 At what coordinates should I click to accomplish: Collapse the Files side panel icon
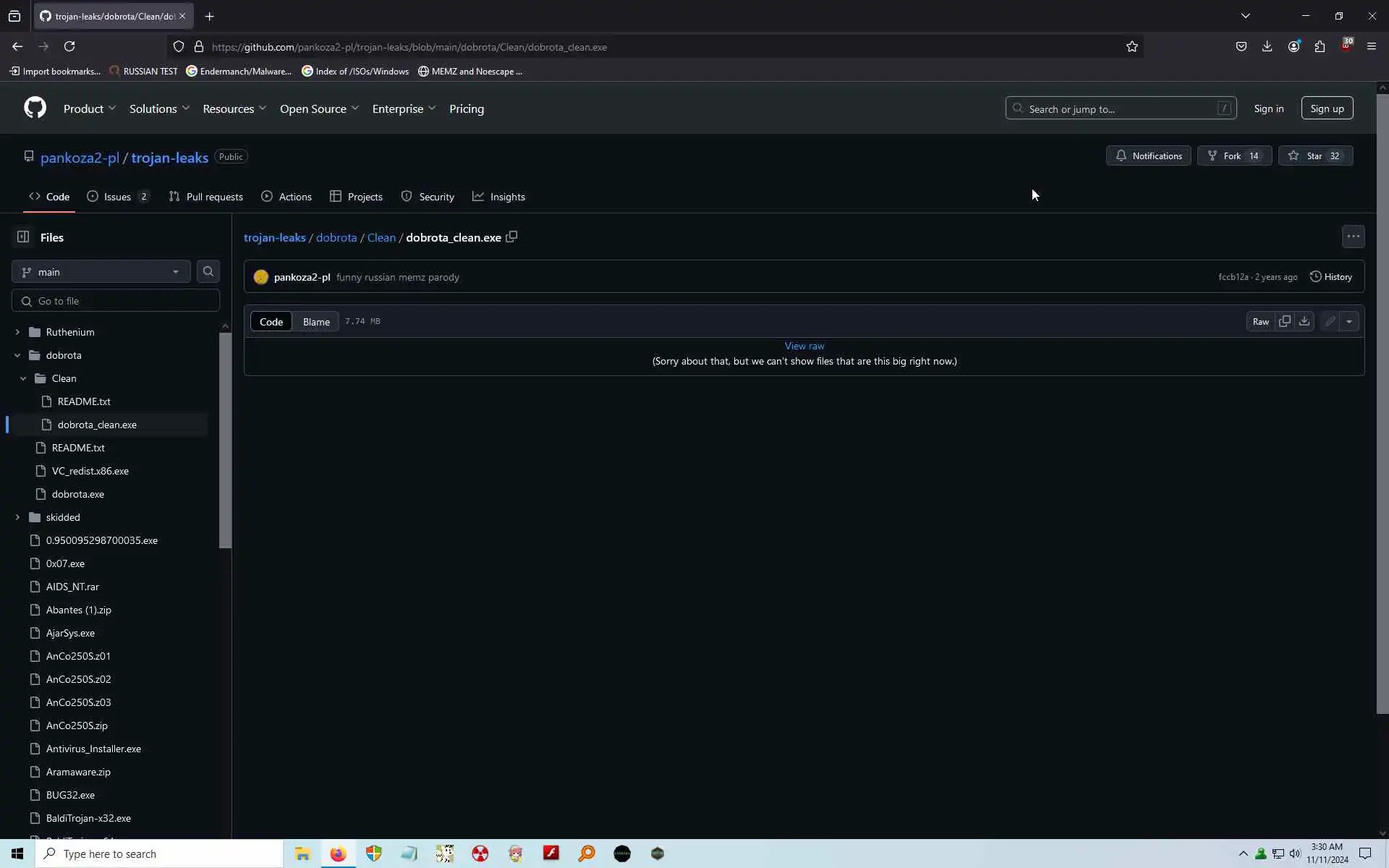[x=23, y=237]
